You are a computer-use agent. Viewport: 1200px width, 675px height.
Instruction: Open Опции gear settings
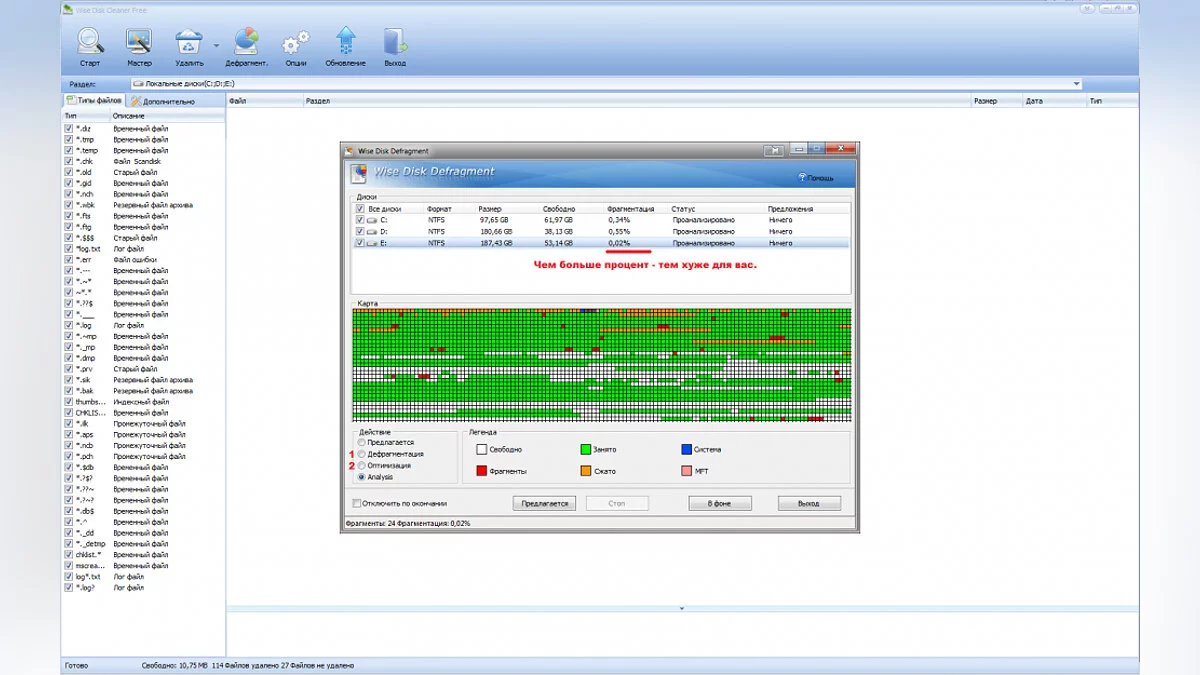pos(295,42)
